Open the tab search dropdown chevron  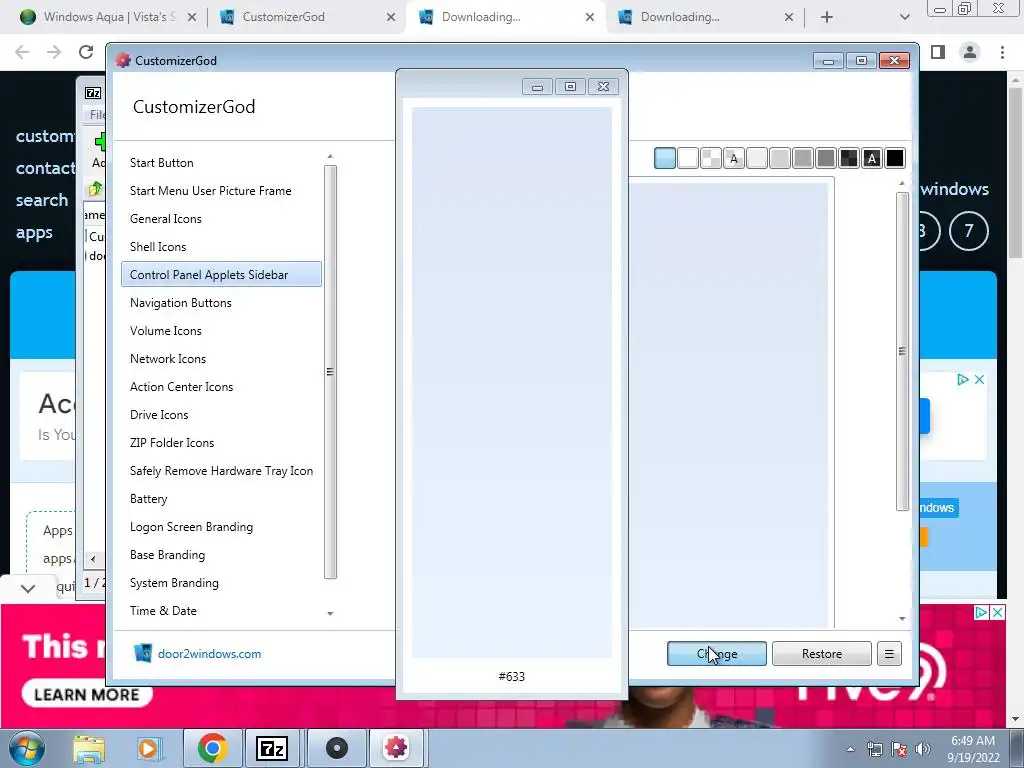(904, 17)
